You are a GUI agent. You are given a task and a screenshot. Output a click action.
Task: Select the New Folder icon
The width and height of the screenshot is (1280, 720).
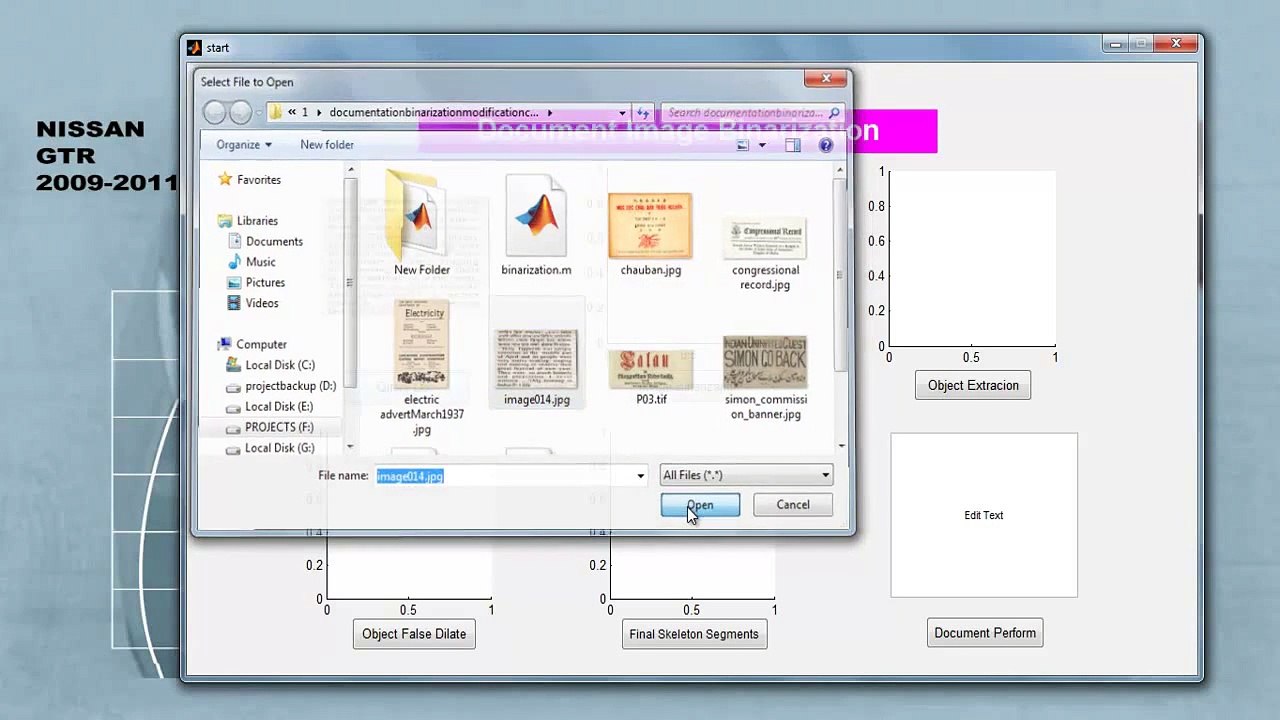click(421, 224)
